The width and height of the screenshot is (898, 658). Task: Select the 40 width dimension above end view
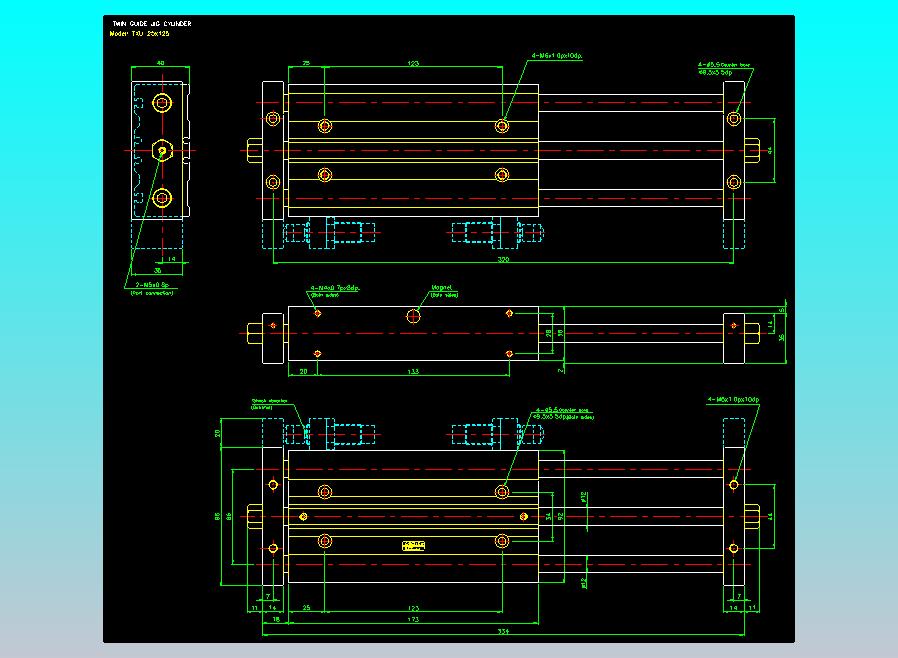160,63
